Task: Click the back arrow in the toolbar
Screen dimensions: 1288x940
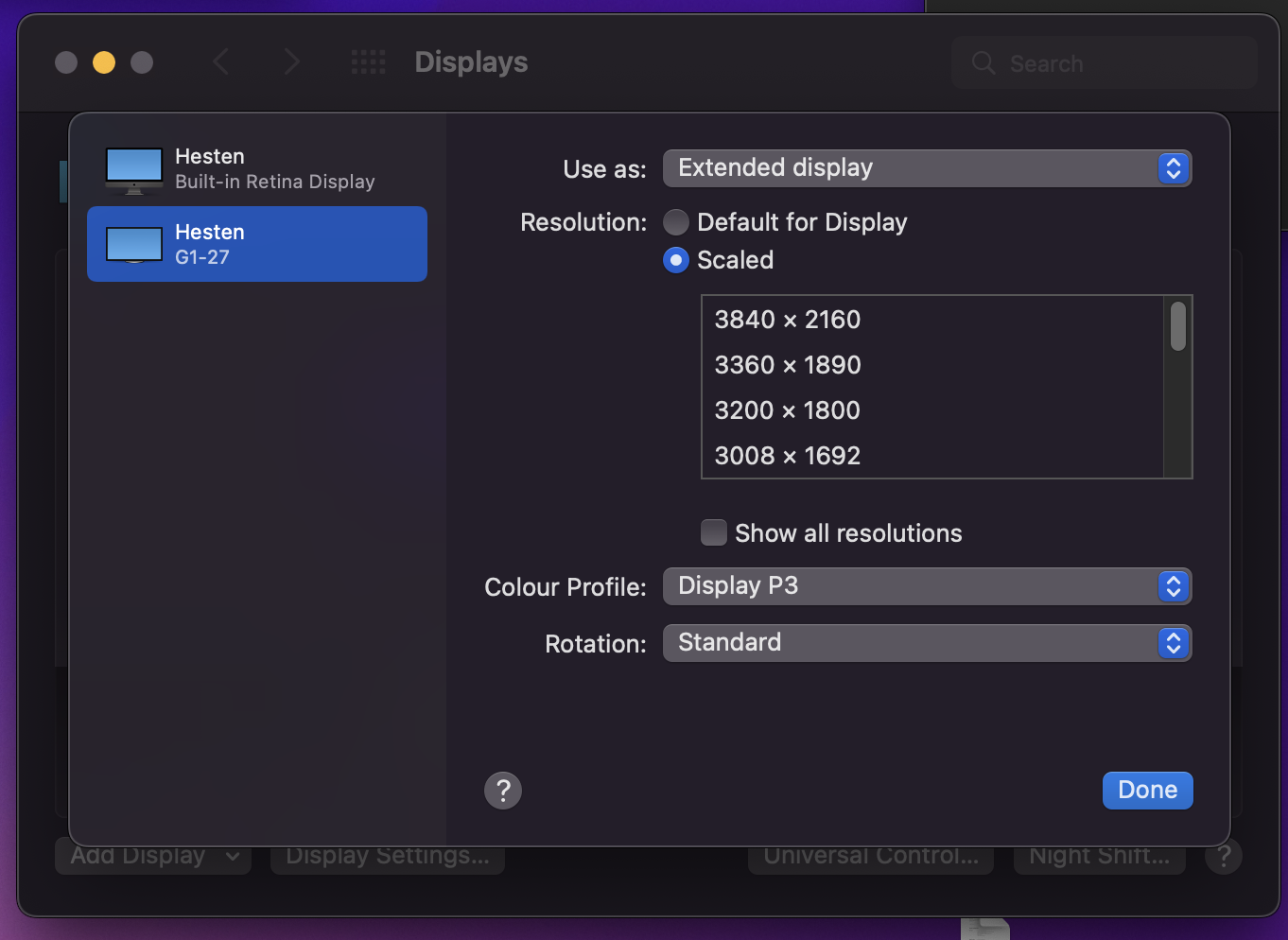Action: 221,62
